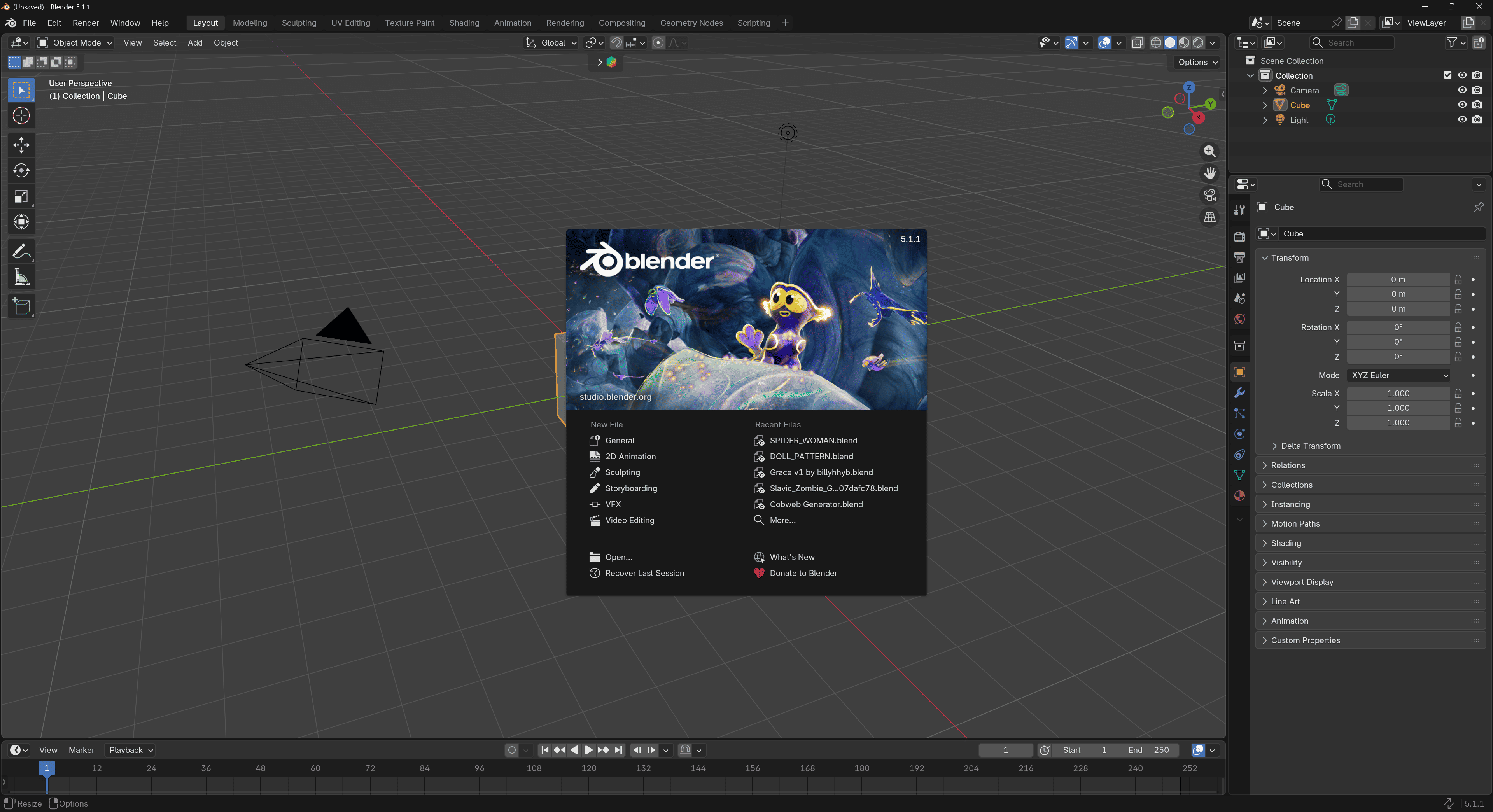
Task: Open the Physics properties tab
Action: point(1240,434)
